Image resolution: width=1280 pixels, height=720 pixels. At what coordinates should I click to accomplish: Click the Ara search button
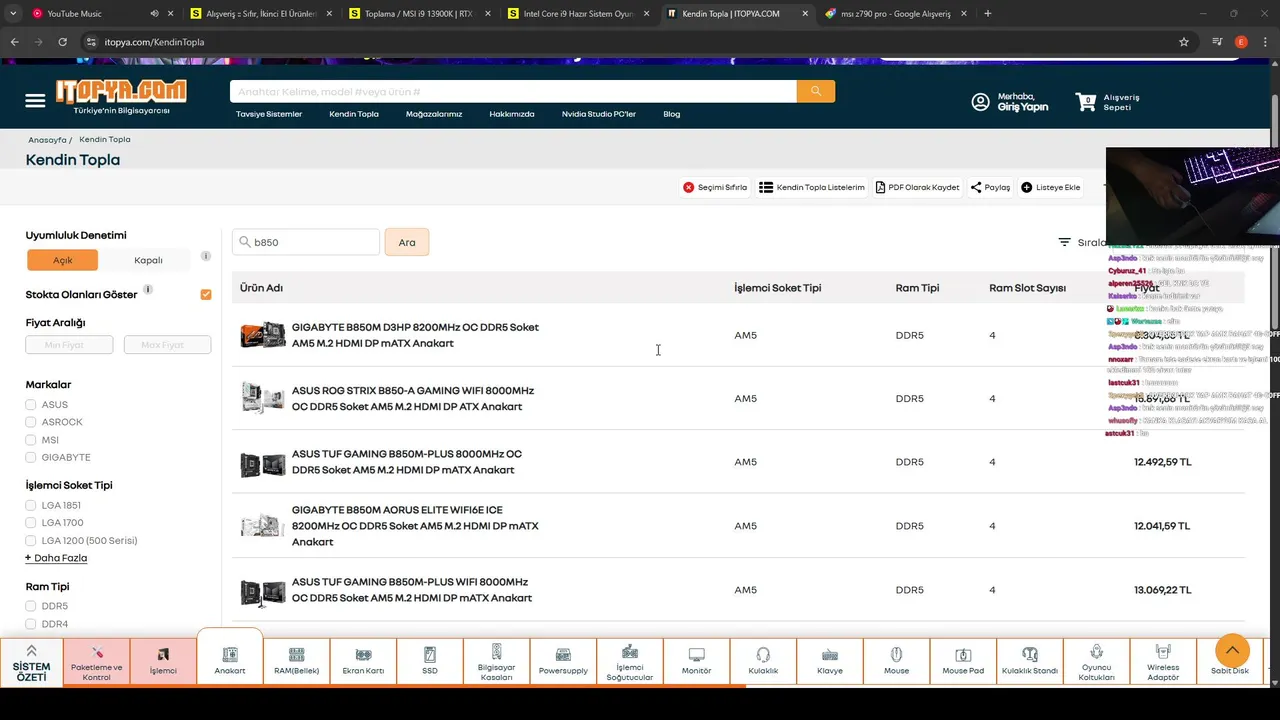pyautogui.click(x=407, y=242)
